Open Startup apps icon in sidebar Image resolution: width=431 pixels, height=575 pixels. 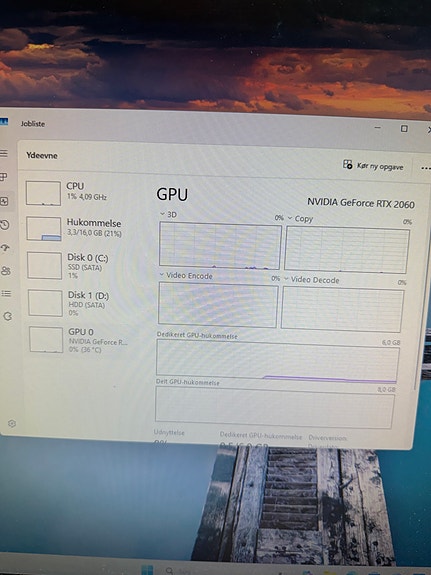(x=6, y=248)
